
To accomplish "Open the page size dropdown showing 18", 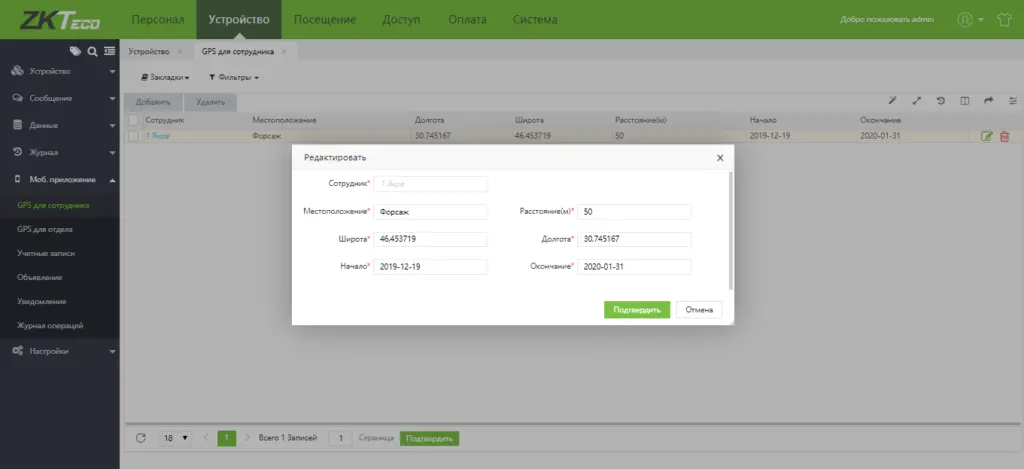I will click(176, 438).
